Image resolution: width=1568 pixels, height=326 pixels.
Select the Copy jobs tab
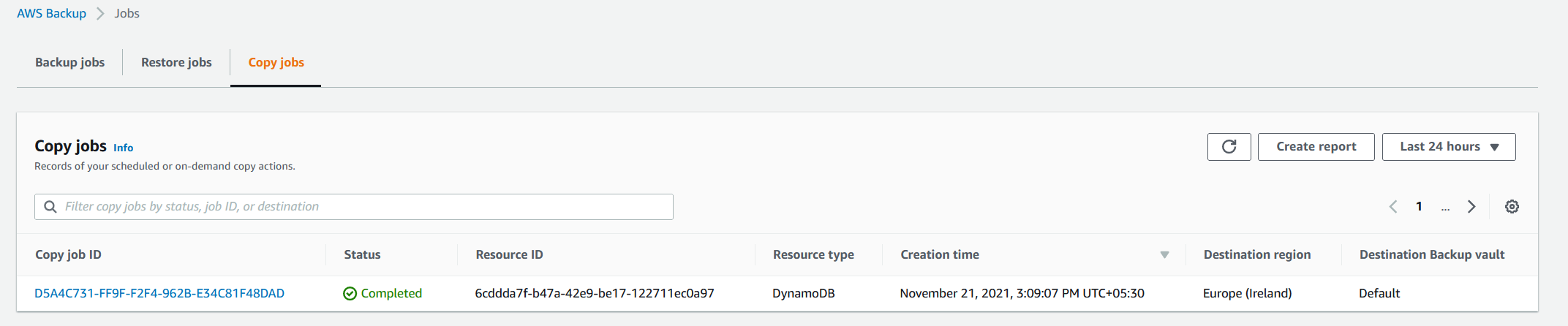pyautogui.click(x=276, y=62)
